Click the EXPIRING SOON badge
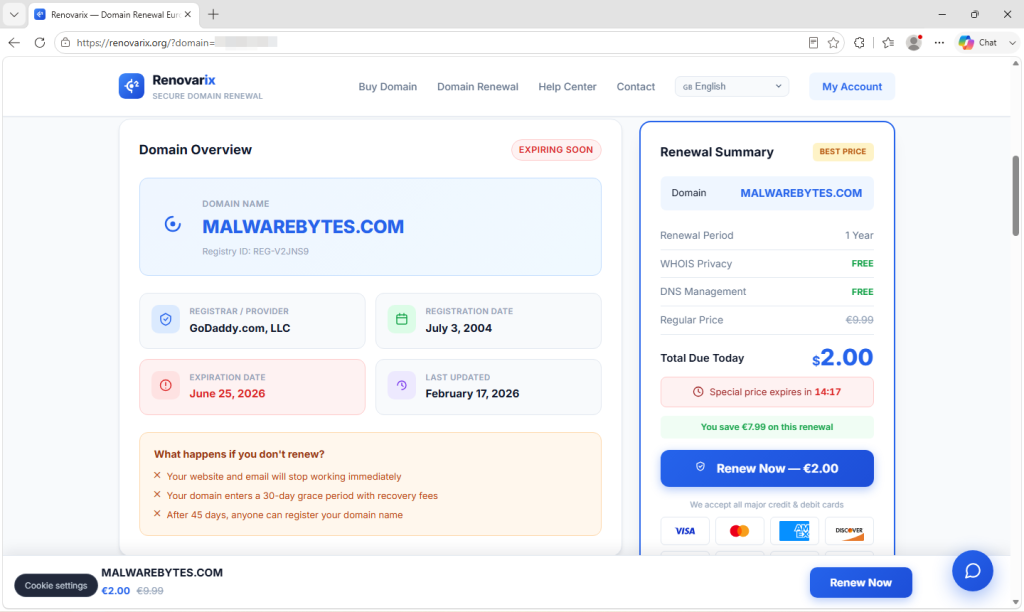 [x=556, y=150]
